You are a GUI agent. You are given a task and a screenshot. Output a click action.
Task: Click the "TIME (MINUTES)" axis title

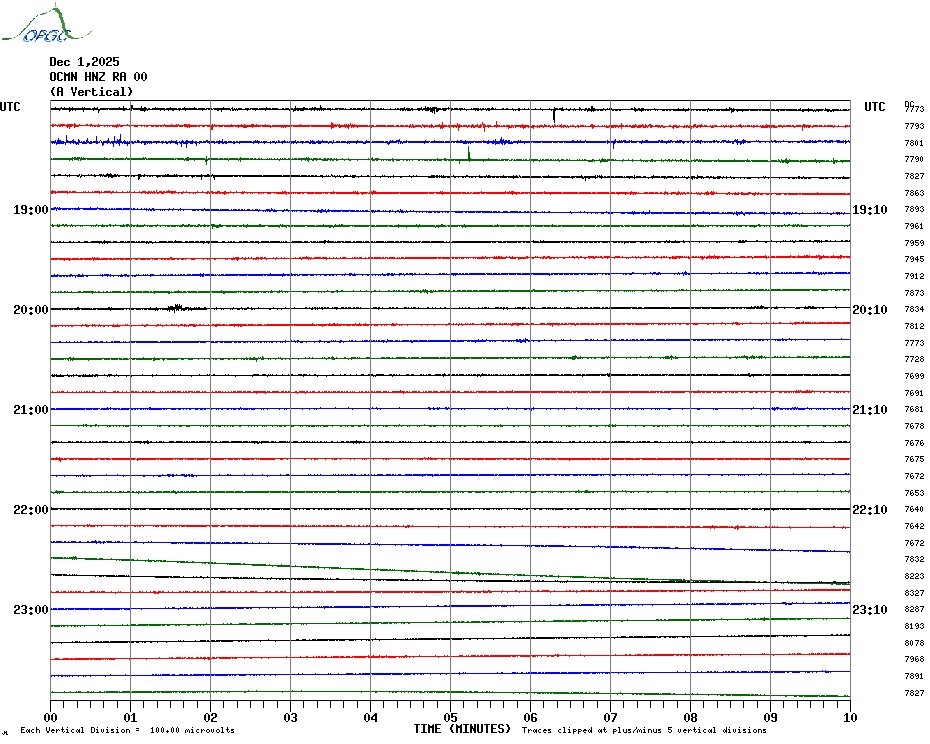[462, 729]
